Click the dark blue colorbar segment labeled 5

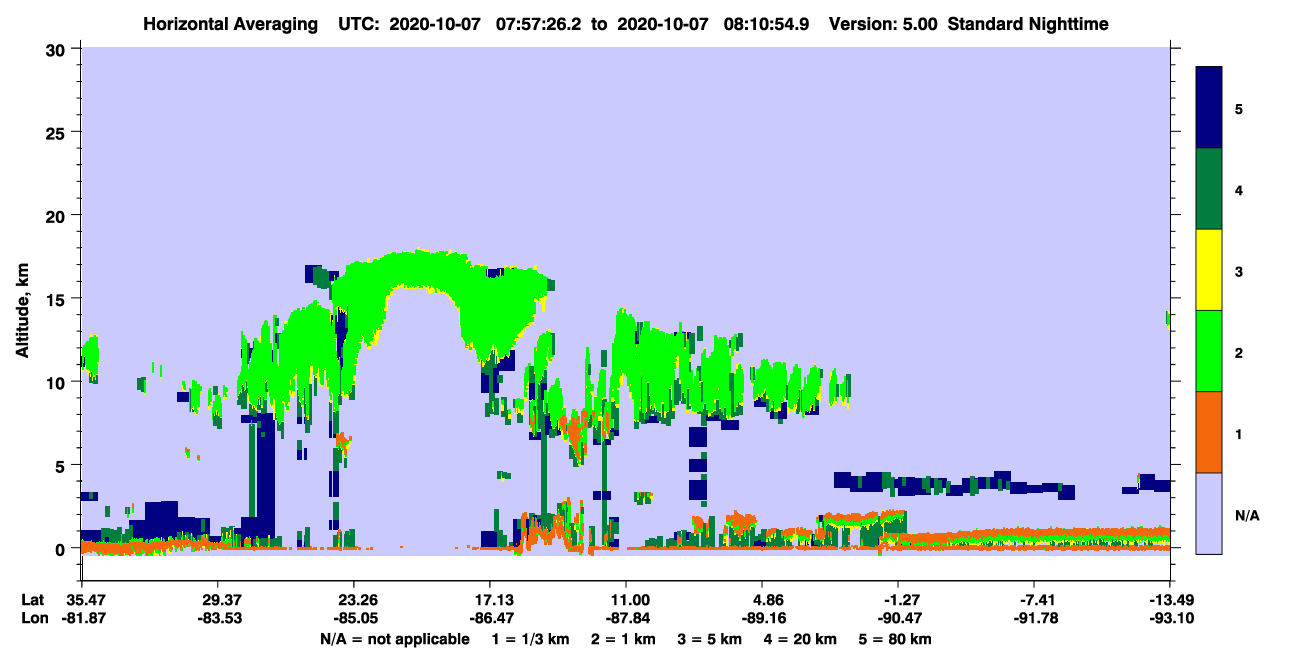(x=1209, y=108)
